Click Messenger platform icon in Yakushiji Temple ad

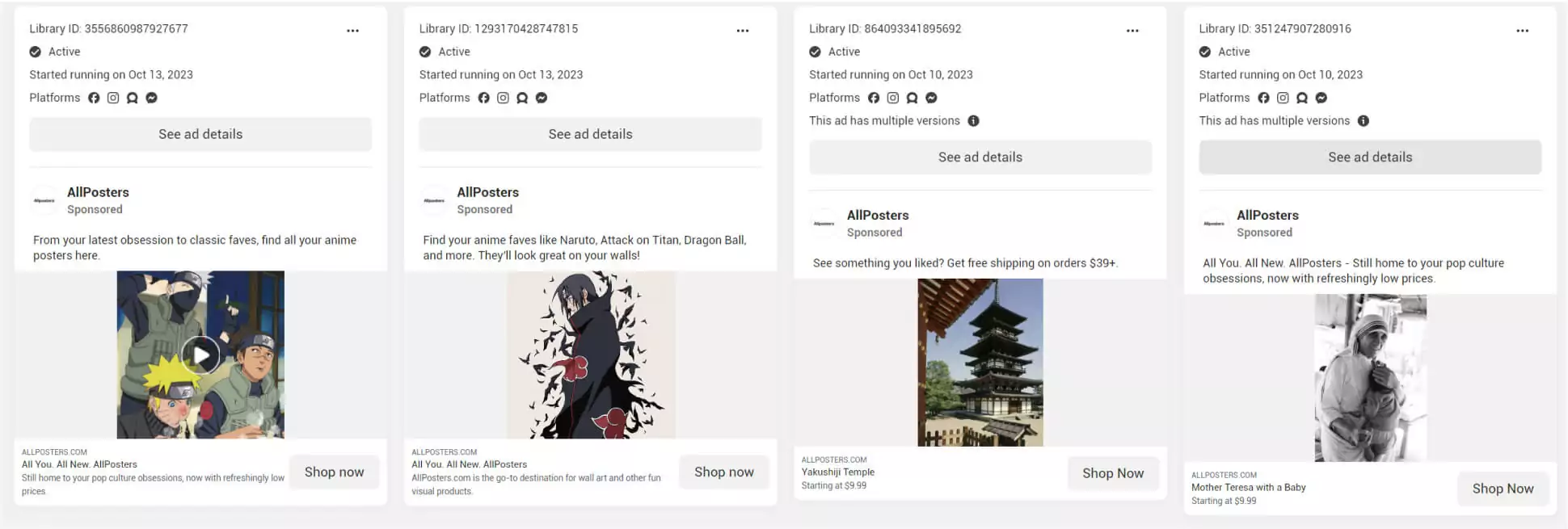pyautogui.click(x=931, y=98)
